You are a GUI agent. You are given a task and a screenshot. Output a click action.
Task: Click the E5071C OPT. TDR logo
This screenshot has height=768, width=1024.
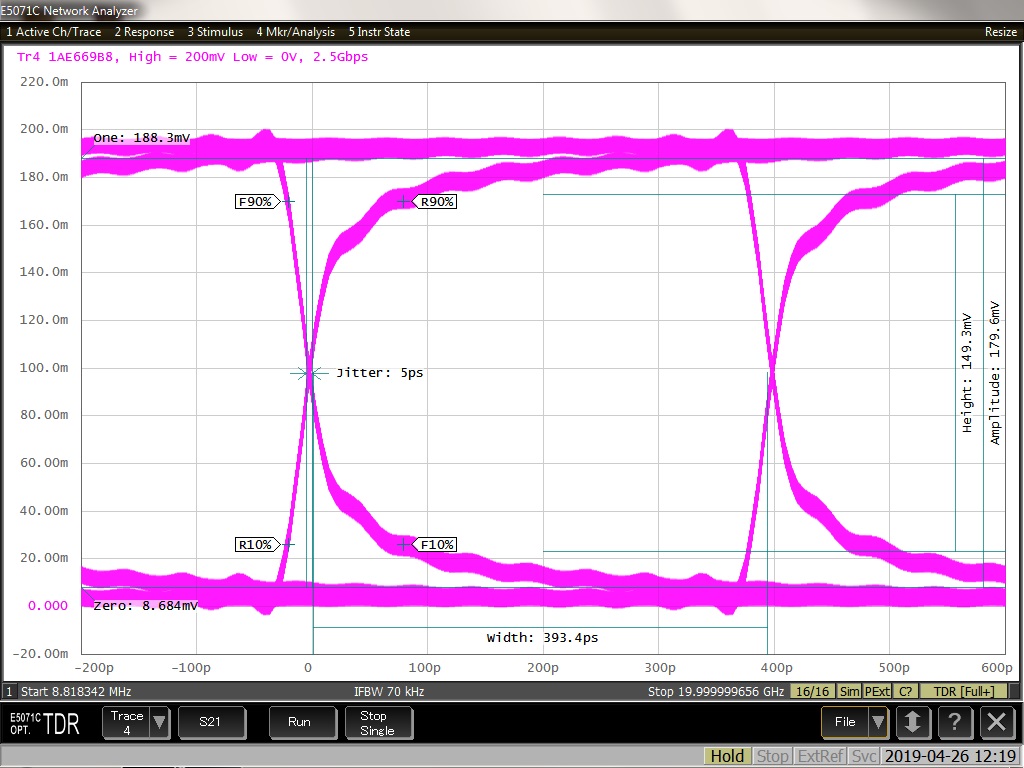coord(45,724)
